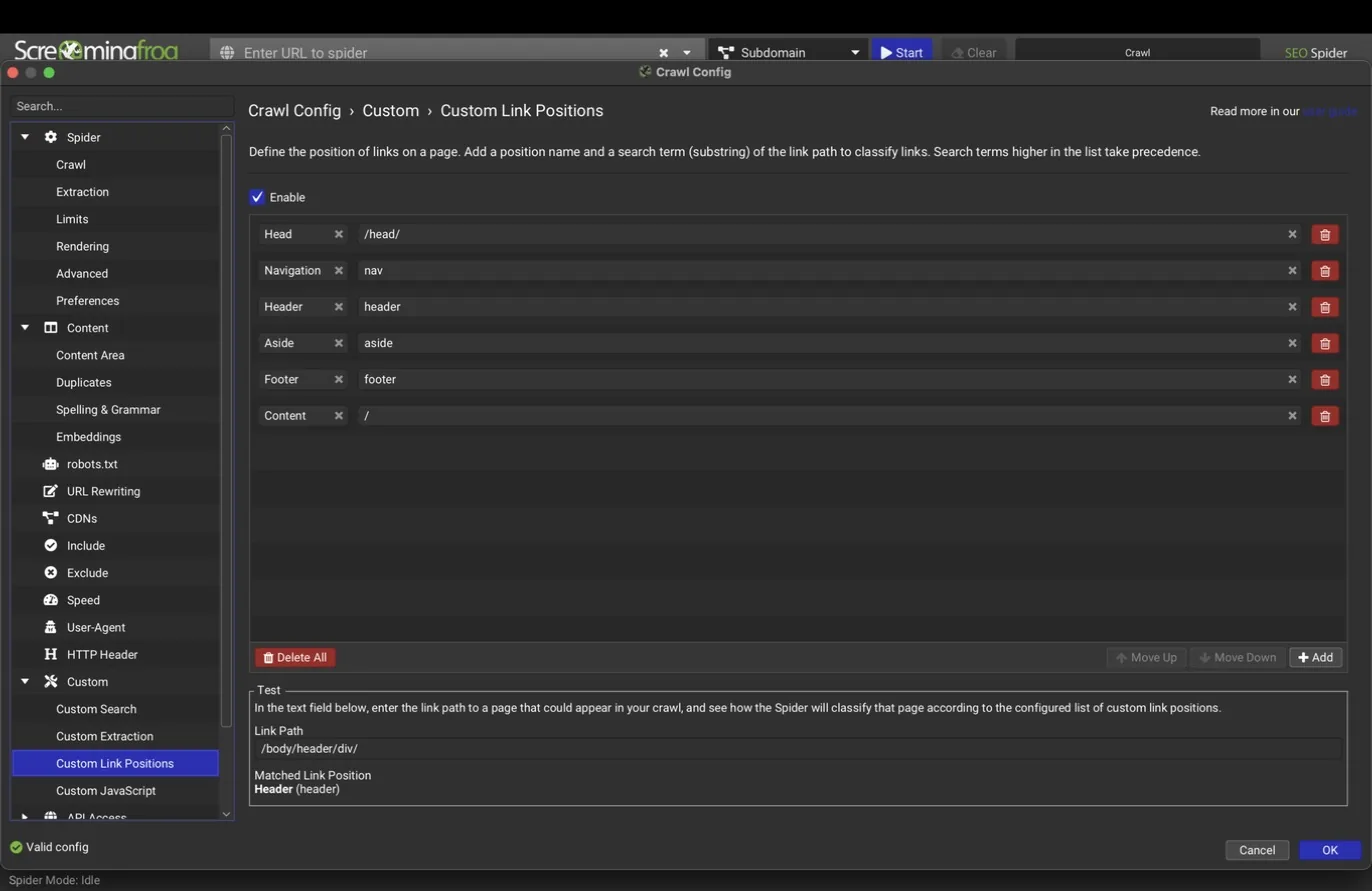Open Crawl settings in sidebar
The width and height of the screenshot is (1372, 891).
[x=71, y=164]
